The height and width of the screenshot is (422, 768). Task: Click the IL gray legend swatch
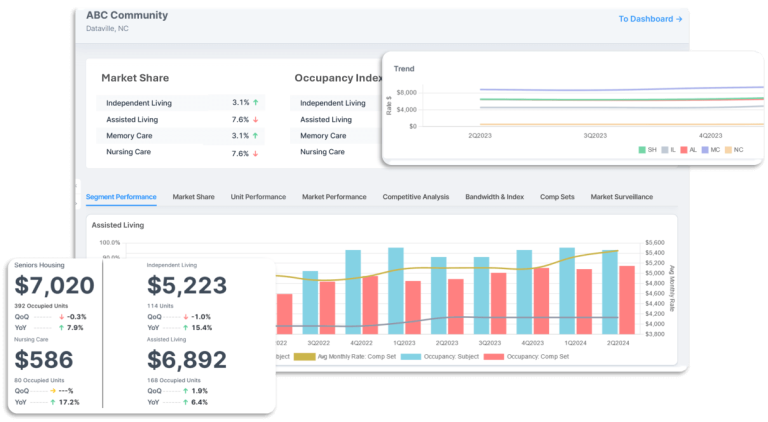pos(665,150)
